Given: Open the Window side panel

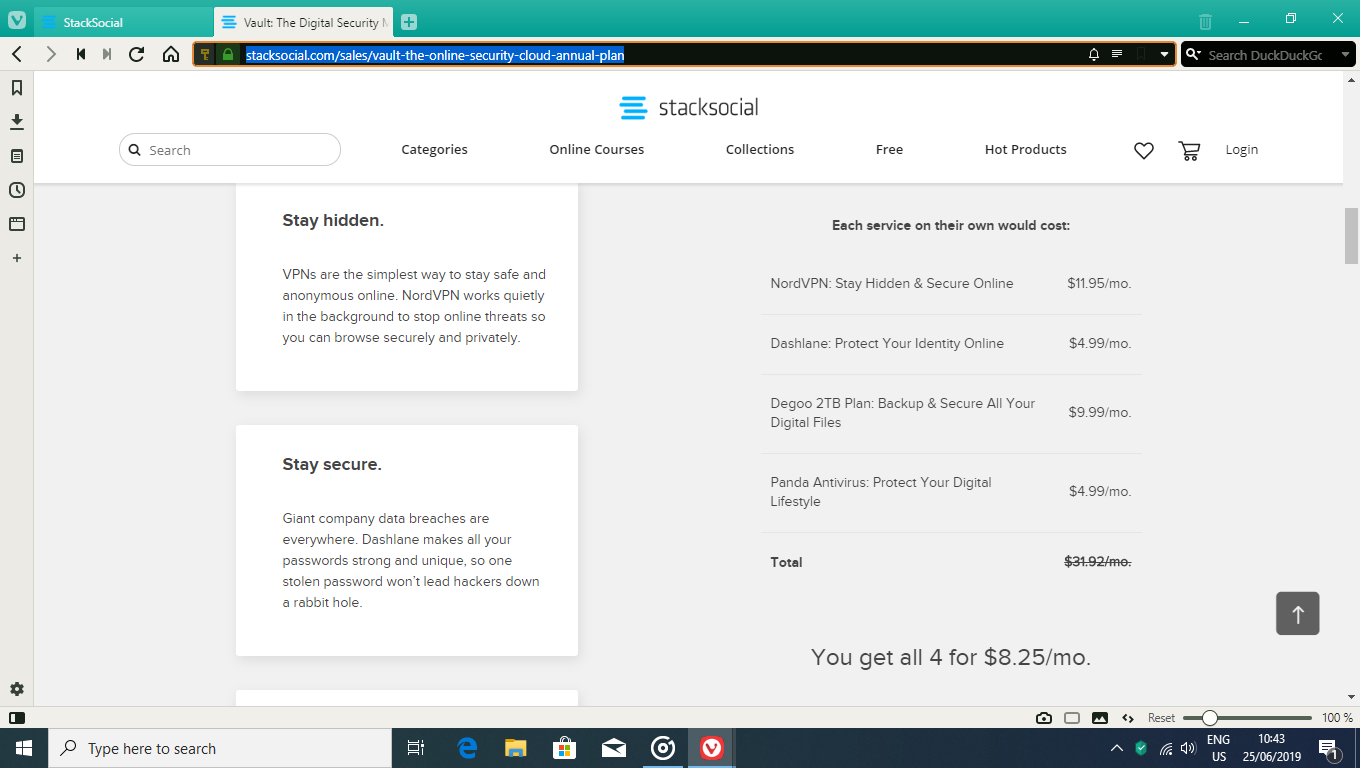Looking at the screenshot, I should (x=17, y=224).
